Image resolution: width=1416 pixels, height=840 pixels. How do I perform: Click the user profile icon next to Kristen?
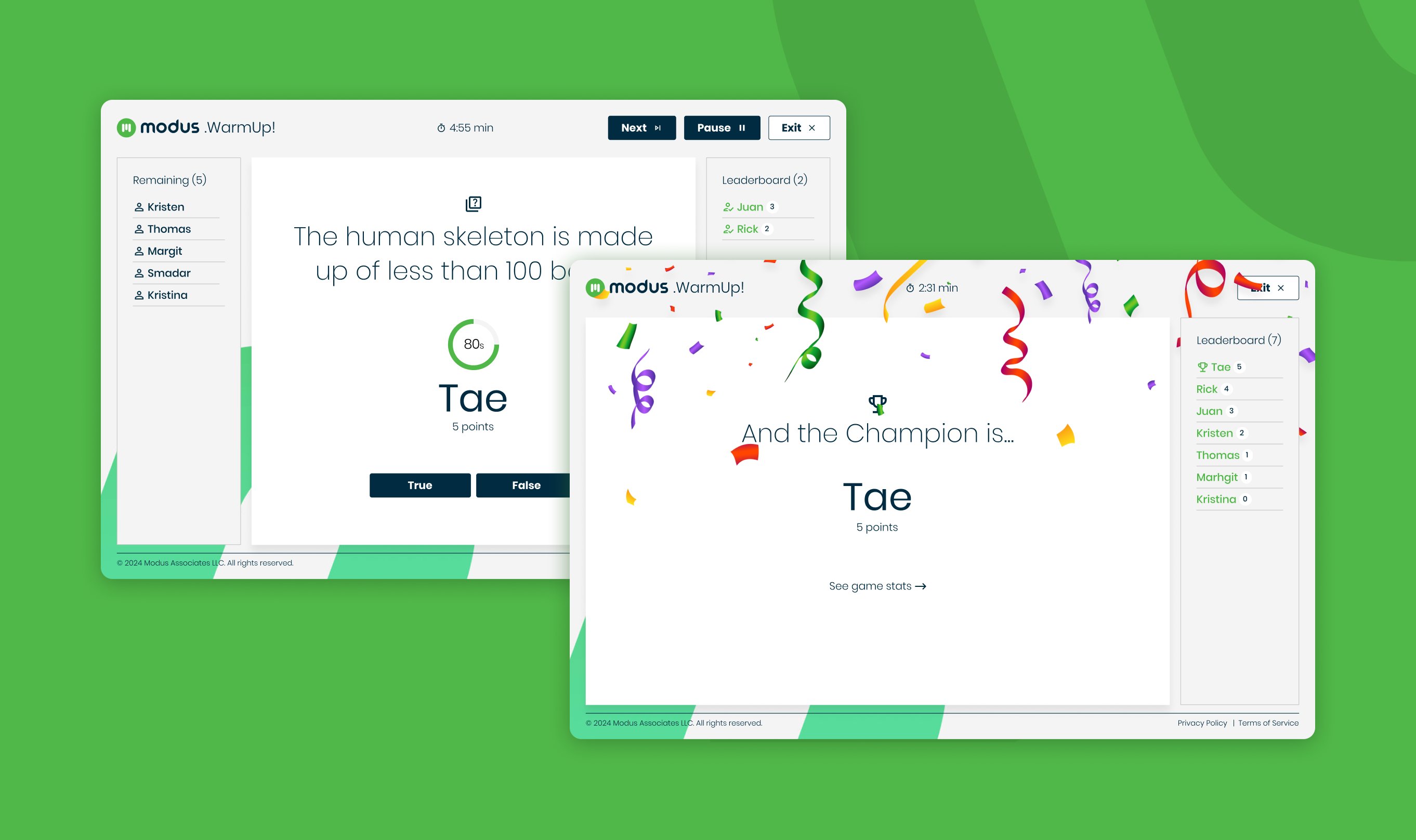click(139, 207)
